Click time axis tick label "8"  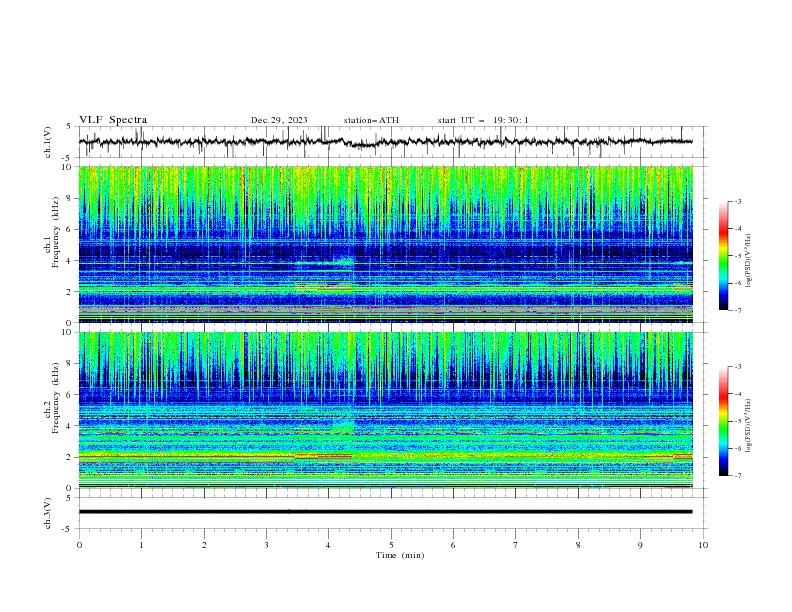[x=578, y=545]
